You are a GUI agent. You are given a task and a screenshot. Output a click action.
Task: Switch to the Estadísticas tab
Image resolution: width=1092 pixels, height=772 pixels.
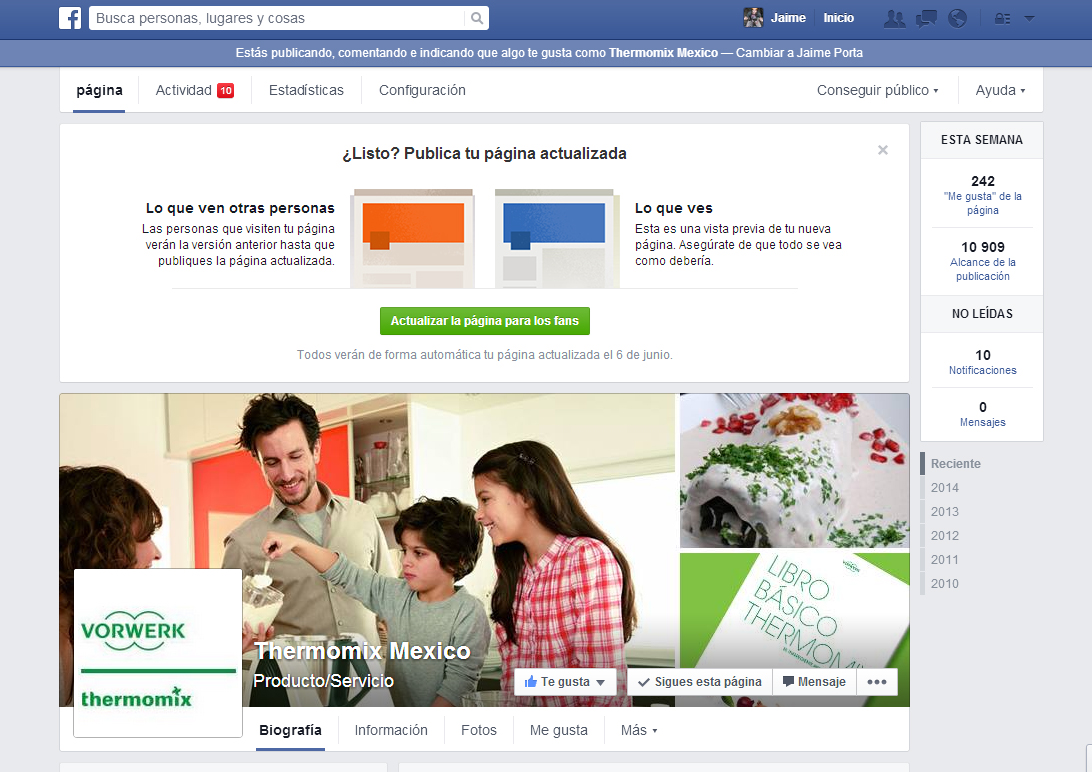pyautogui.click(x=306, y=90)
